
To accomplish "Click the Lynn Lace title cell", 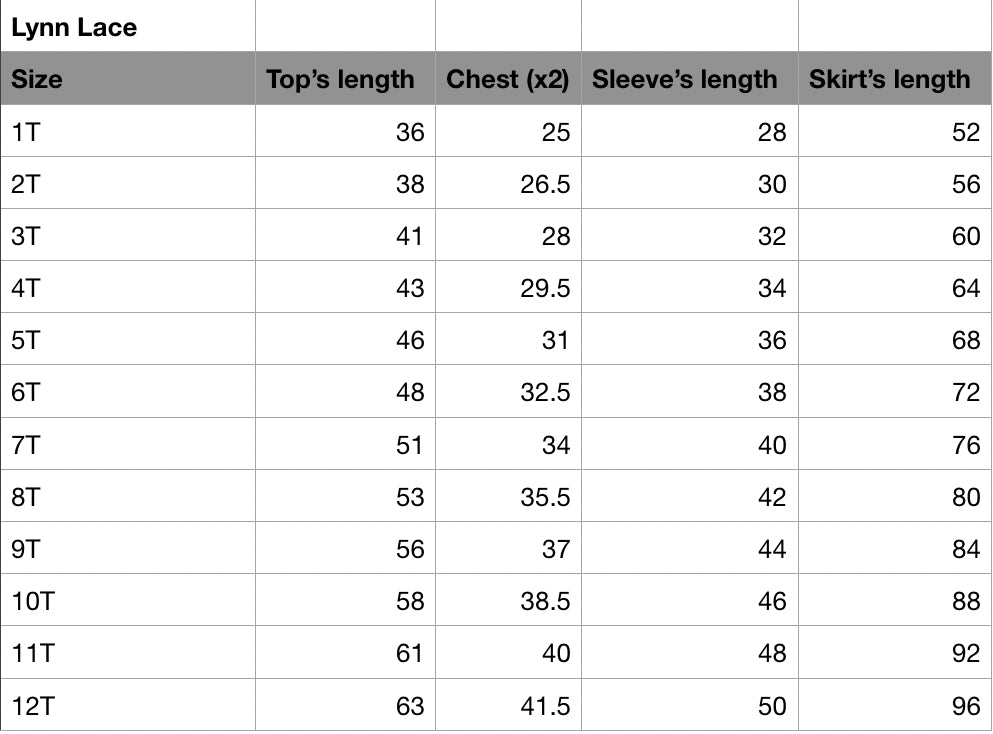I will (x=75, y=27).
